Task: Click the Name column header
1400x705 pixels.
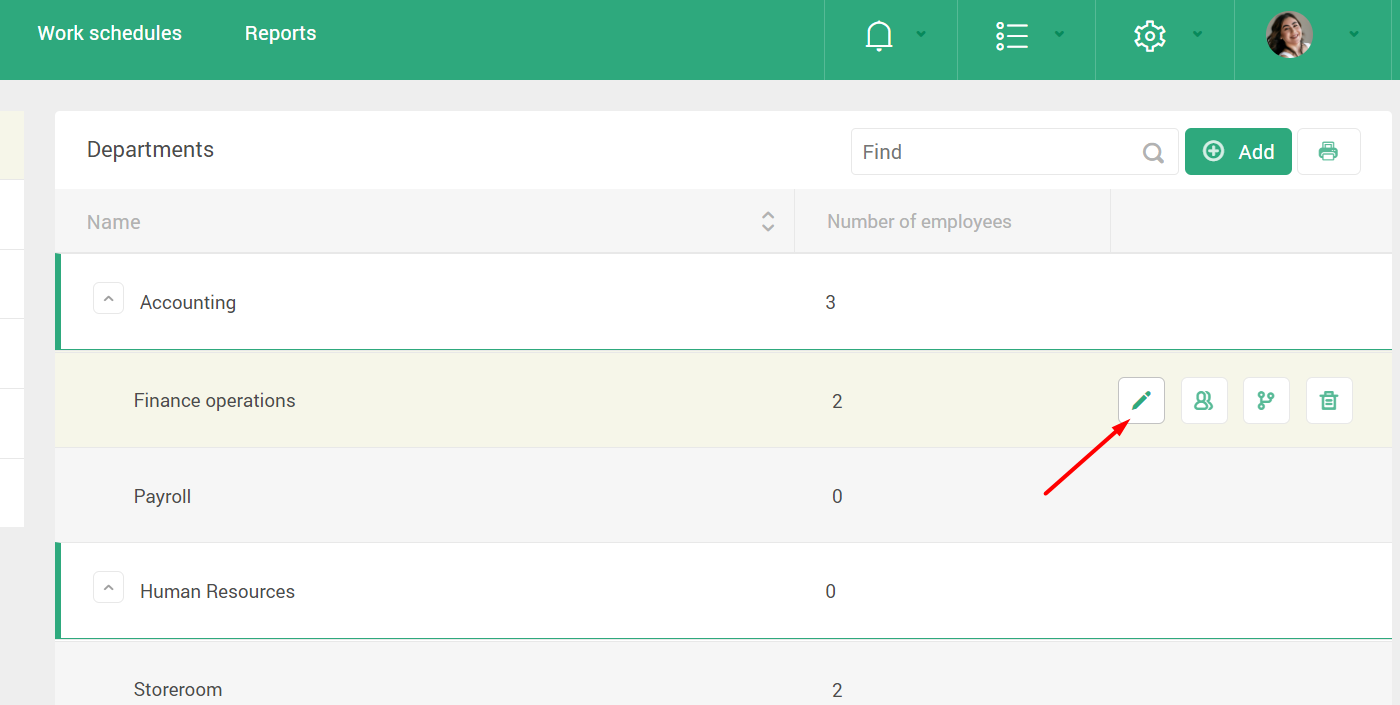Action: pyautogui.click(x=114, y=222)
